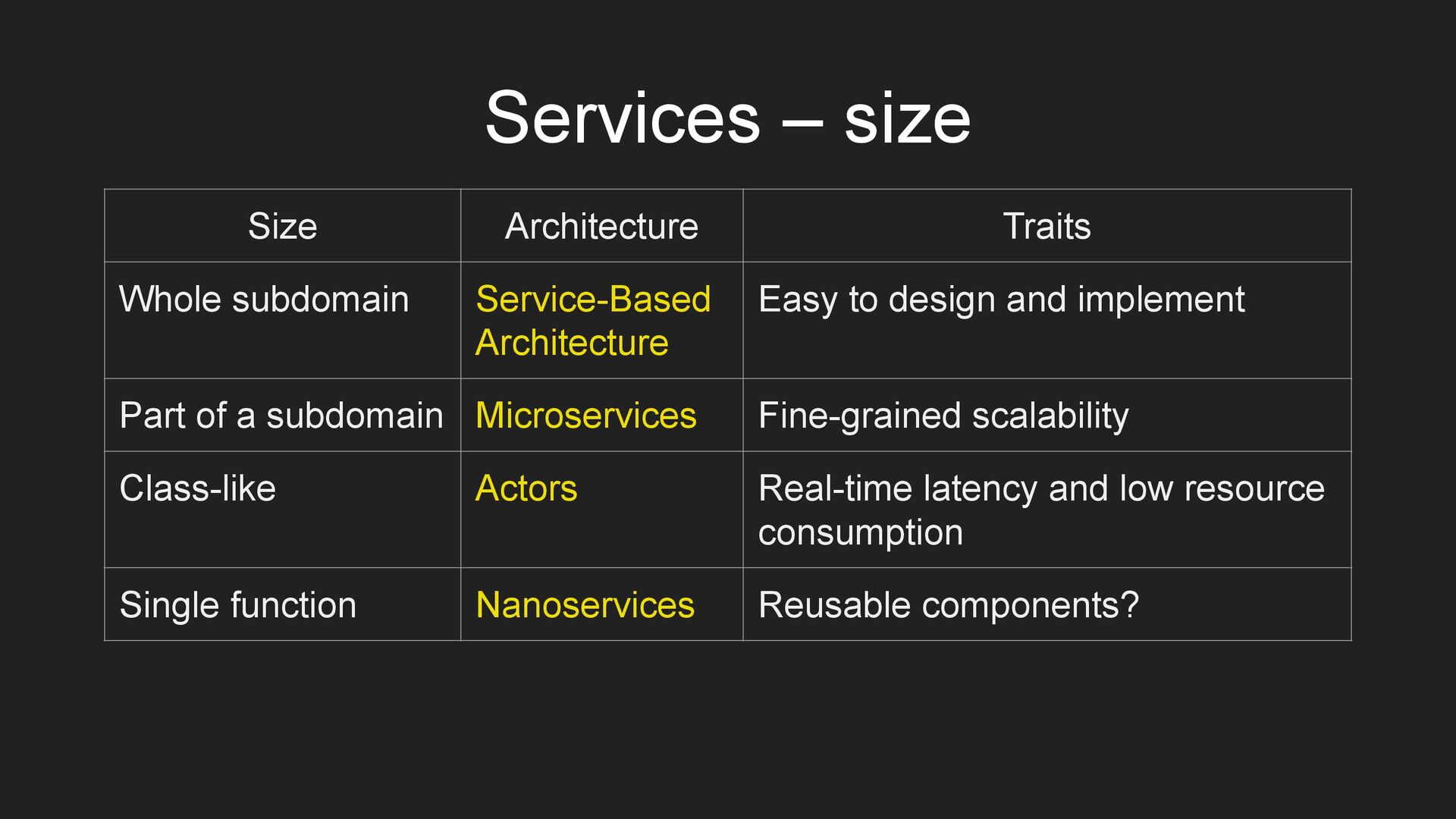1456x819 pixels.
Task: Click the 'Whole subdomain' cell
Action: (x=264, y=299)
